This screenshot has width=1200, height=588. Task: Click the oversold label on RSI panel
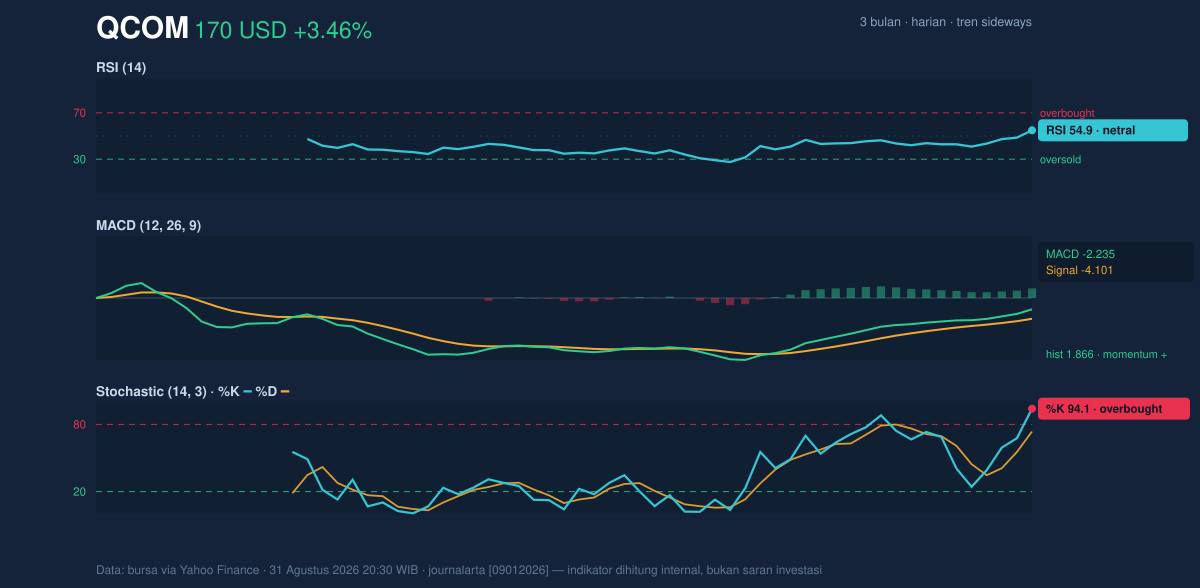[x=1060, y=159]
